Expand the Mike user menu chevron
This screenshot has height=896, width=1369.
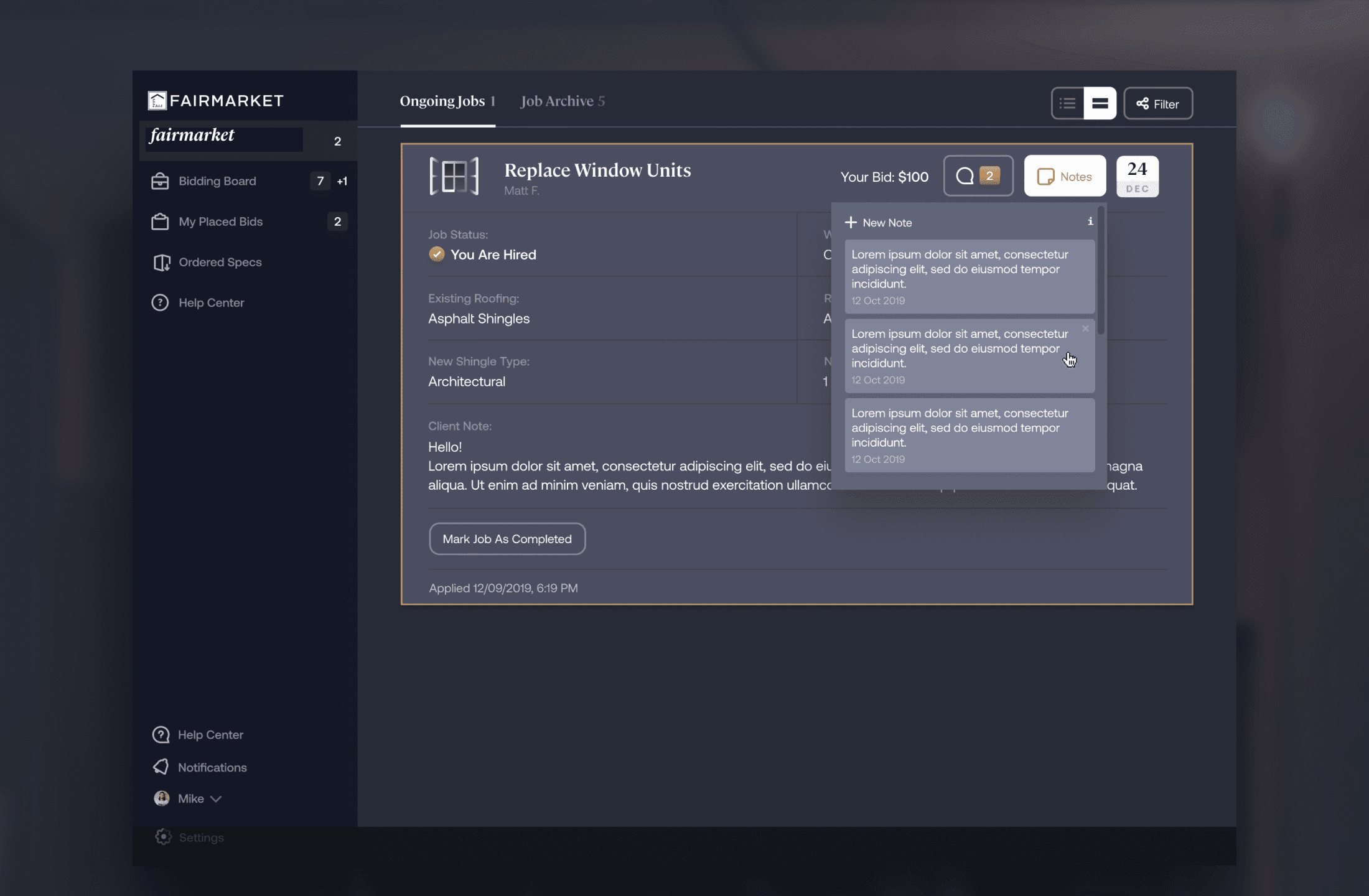[216, 799]
